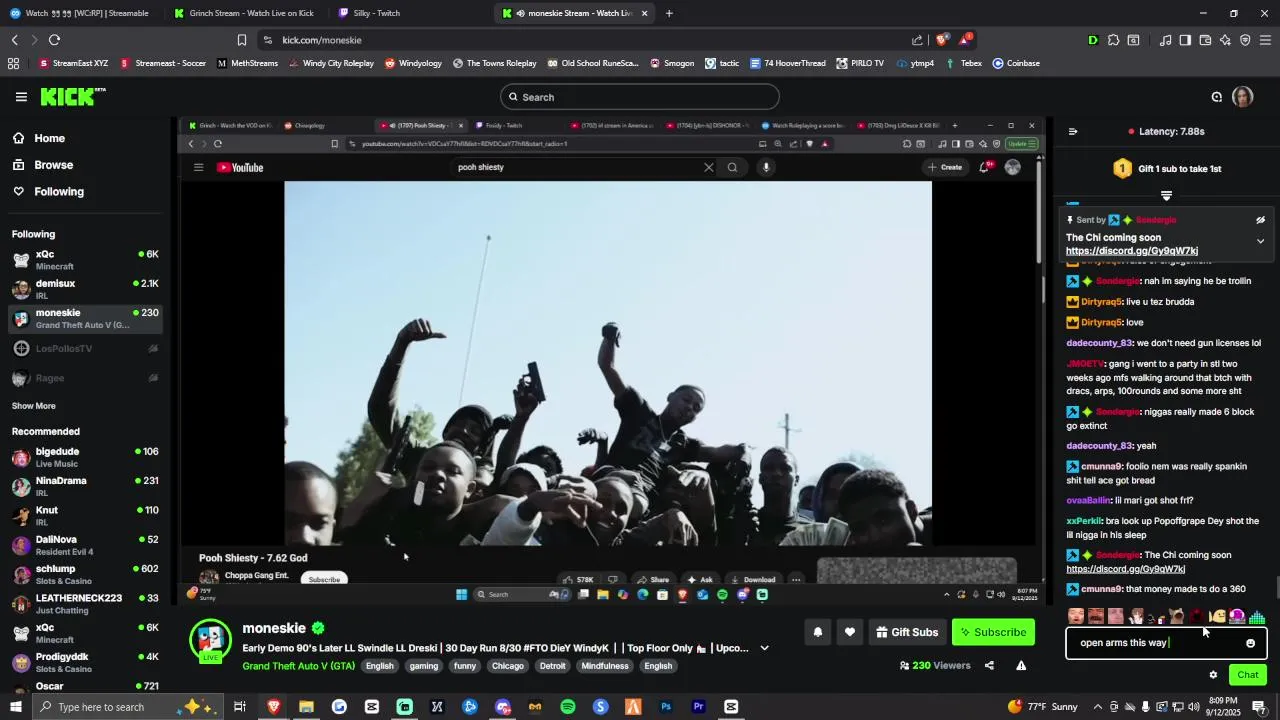Reload the kick.com page
Screen dimensions: 1280x720
click(54, 40)
